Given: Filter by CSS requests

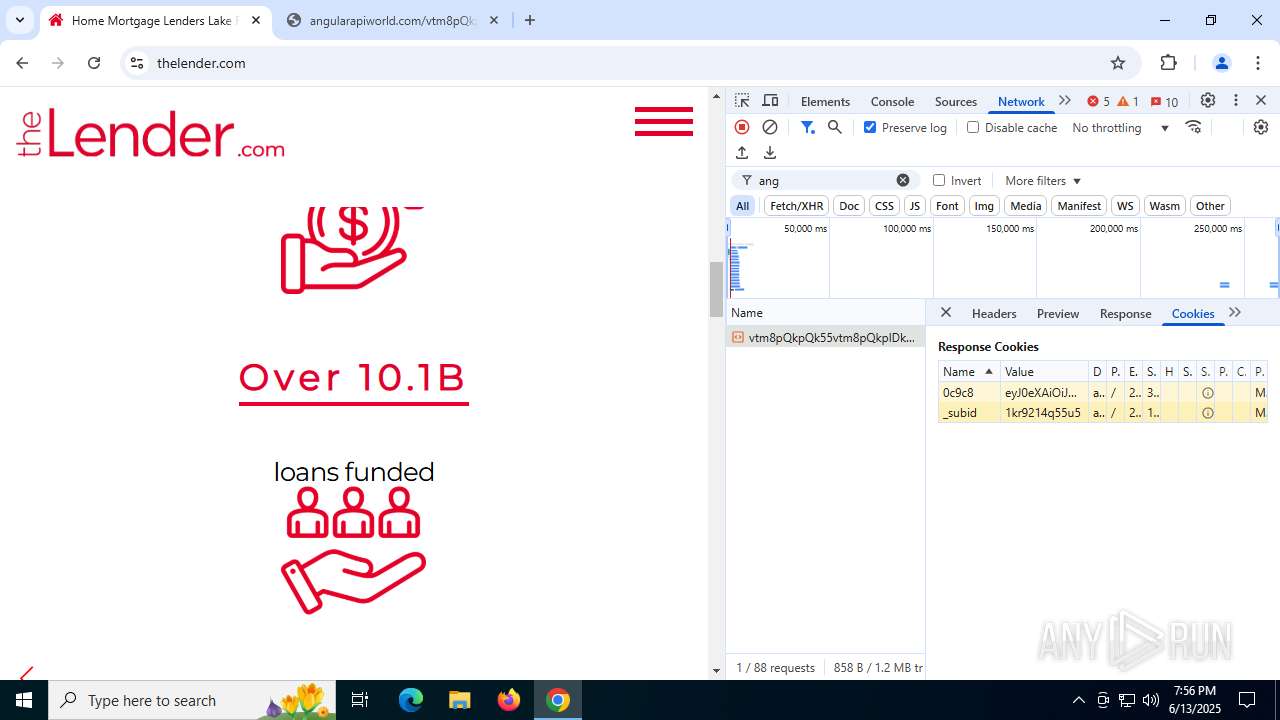Looking at the screenshot, I should coord(884,206).
